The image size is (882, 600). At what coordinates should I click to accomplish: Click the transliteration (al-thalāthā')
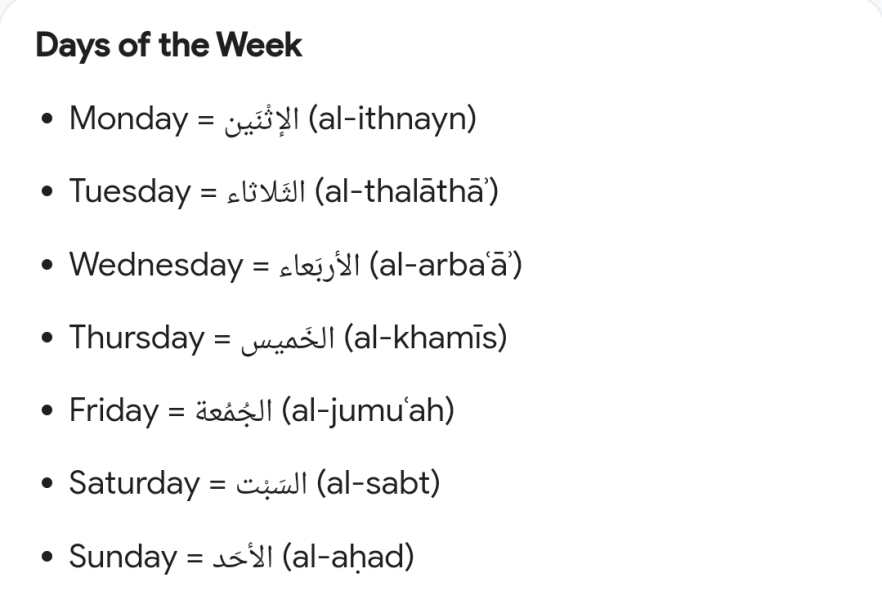coord(406,192)
